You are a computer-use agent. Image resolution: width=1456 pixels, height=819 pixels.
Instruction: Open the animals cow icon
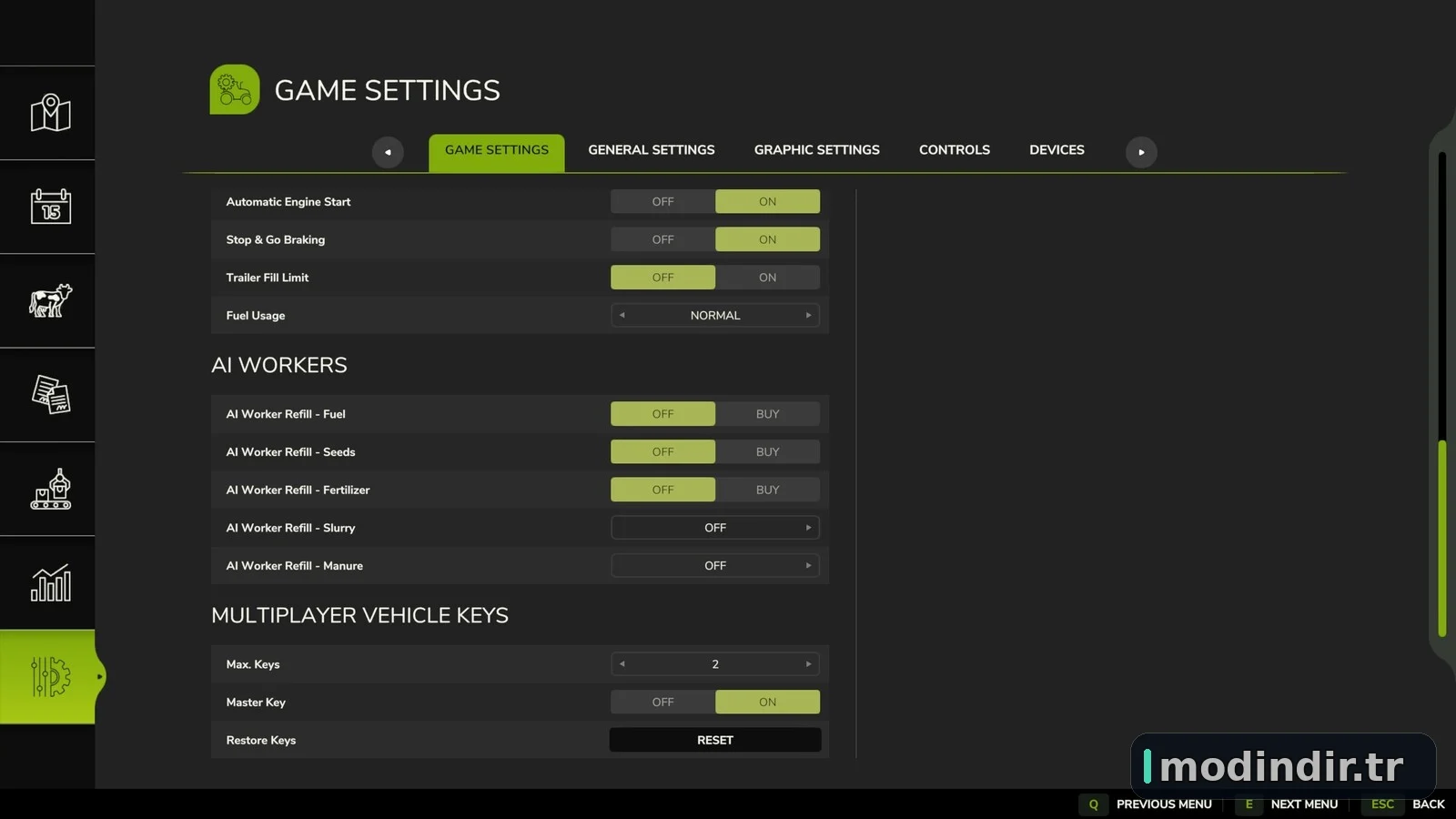pyautogui.click(x=50, y=300)
